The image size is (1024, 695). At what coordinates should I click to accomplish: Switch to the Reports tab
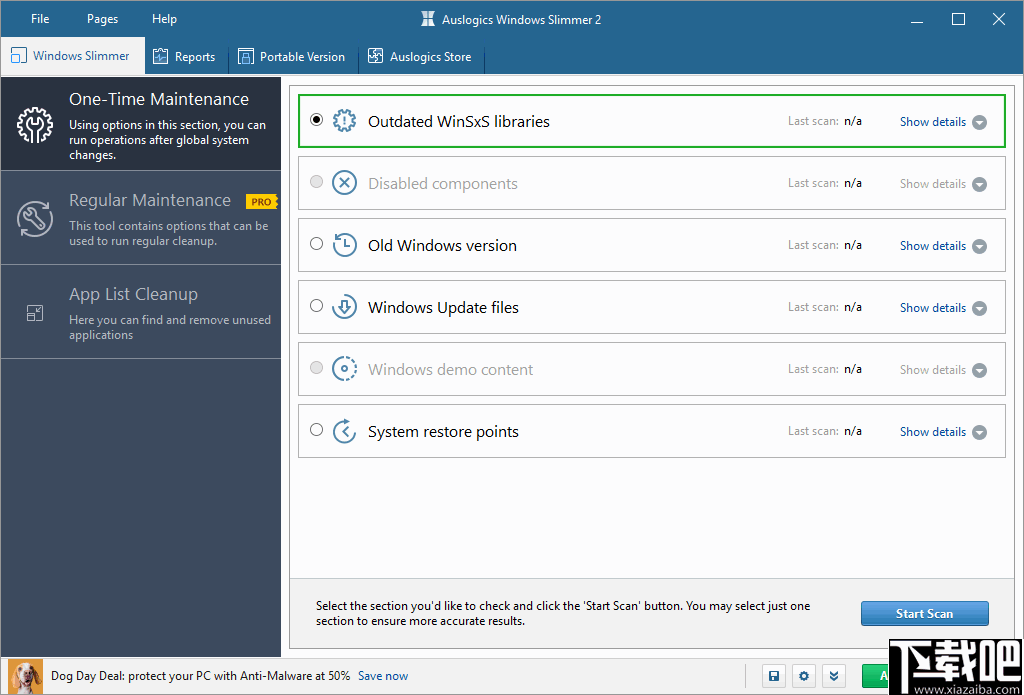click(x=185, y=56)
